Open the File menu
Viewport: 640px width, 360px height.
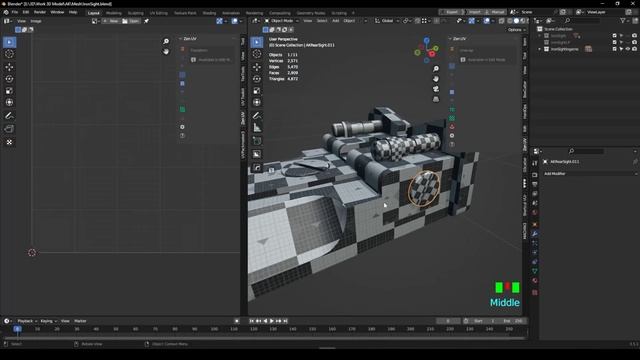[15, 12]
